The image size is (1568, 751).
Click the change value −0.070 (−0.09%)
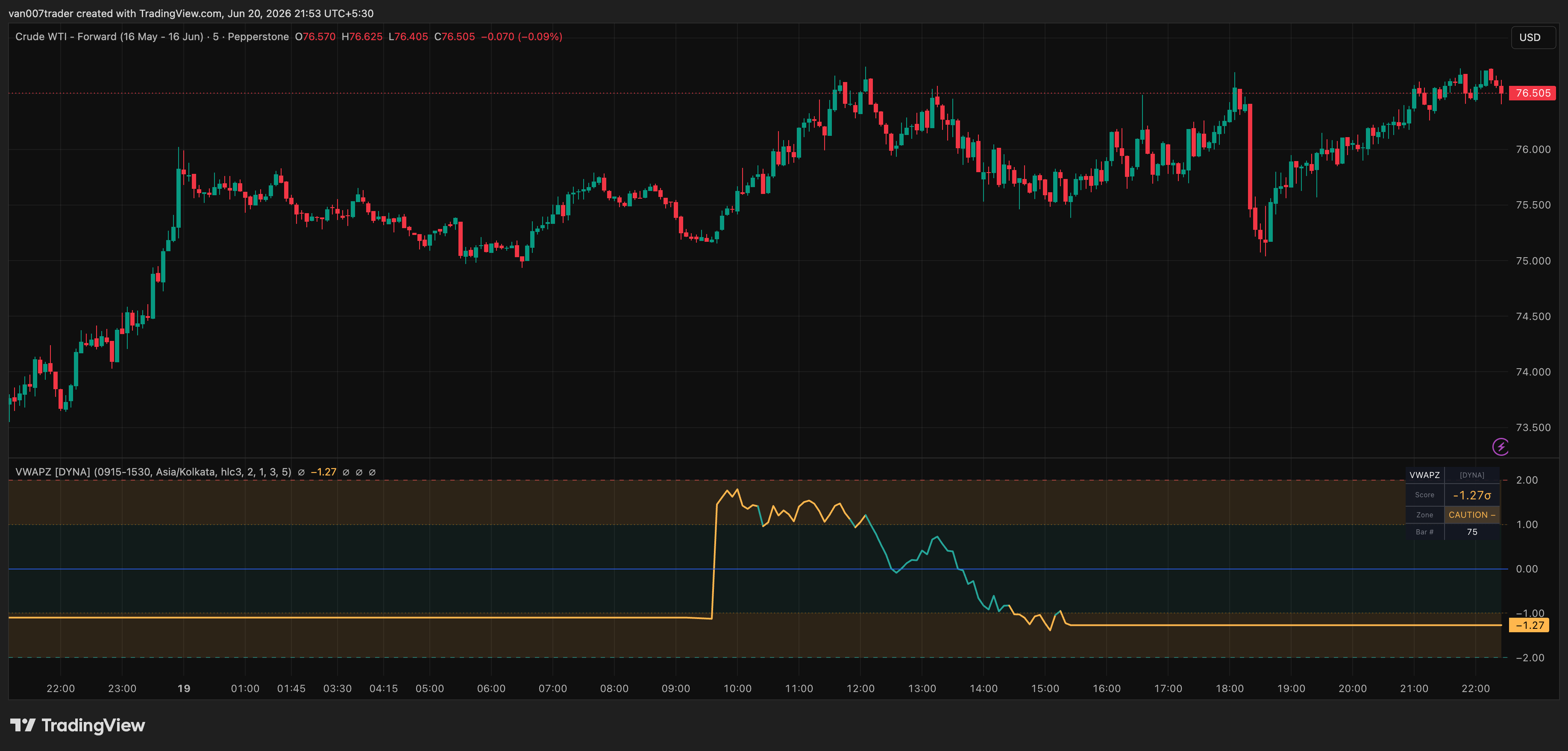pyautogui.click(x=522, y=36)
